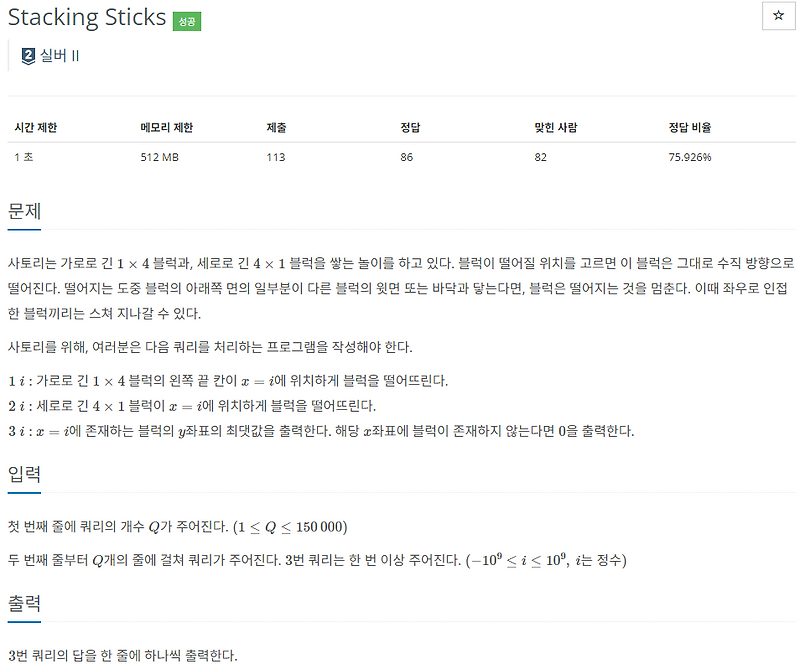The width and height of the screenshot is (800, 664).
Task: Click the 정답 비율 percentage 75.926%
Action: click(690, 157)
